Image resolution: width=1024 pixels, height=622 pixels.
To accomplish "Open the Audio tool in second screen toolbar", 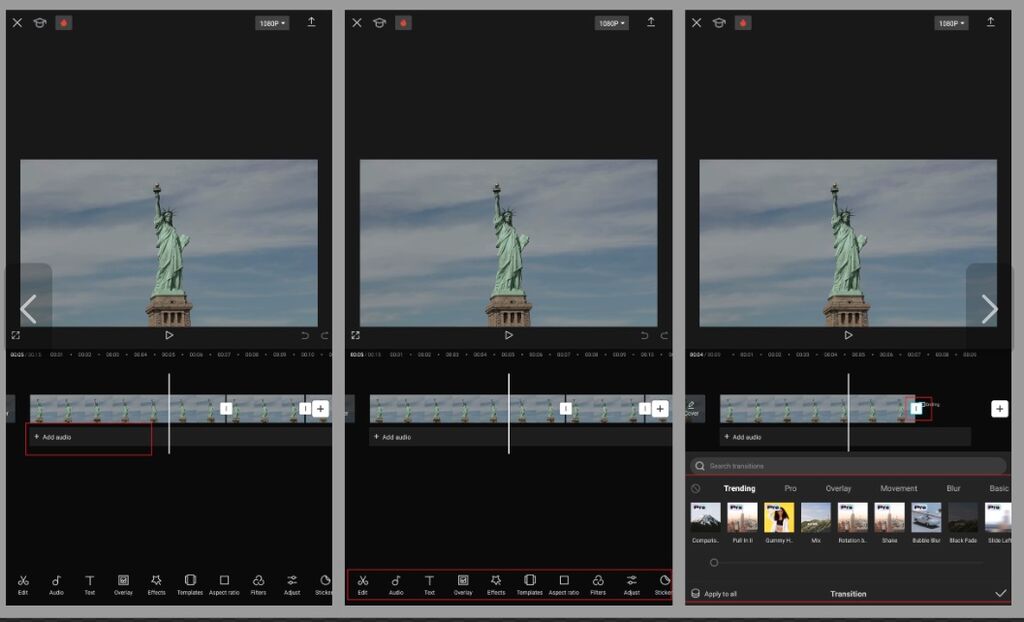I will click(396, 584).
